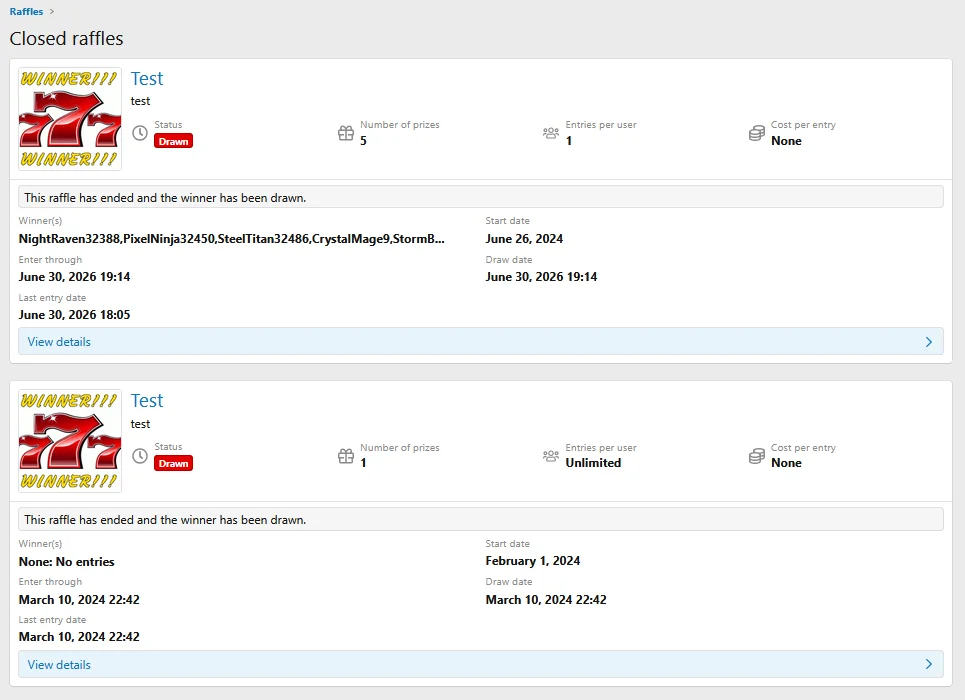This screenshot has height=700, width=965.
Task: Click the chevron arrow on first View details bar
Action: [929, 342]
